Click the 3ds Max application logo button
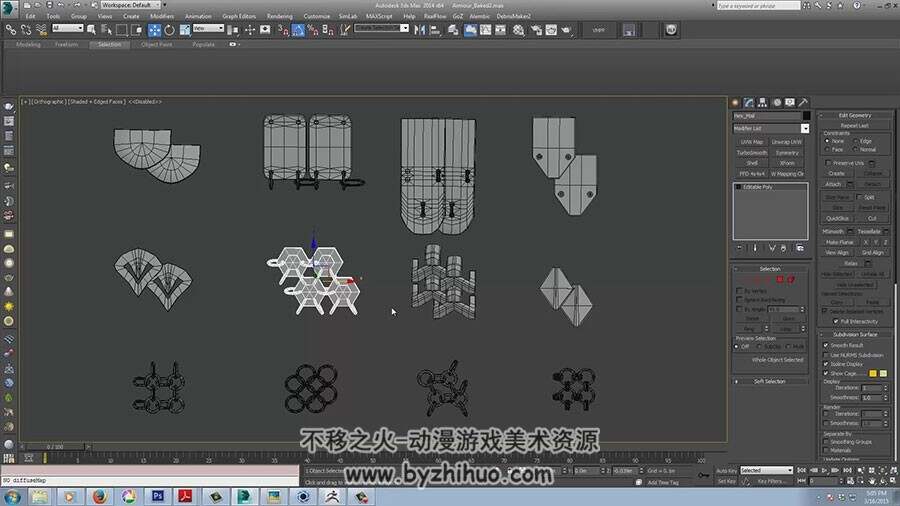This screenshot has width=900, height=506. (9, 7)
